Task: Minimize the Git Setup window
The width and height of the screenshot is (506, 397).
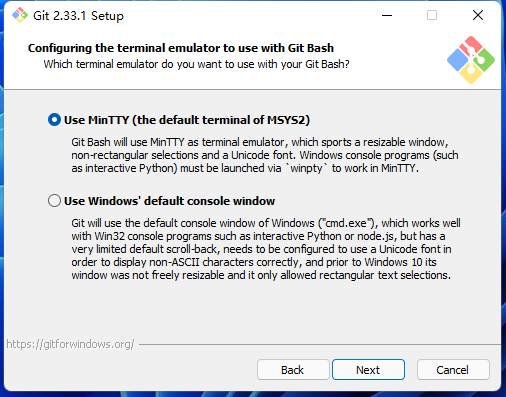Action: coord(387,15)
